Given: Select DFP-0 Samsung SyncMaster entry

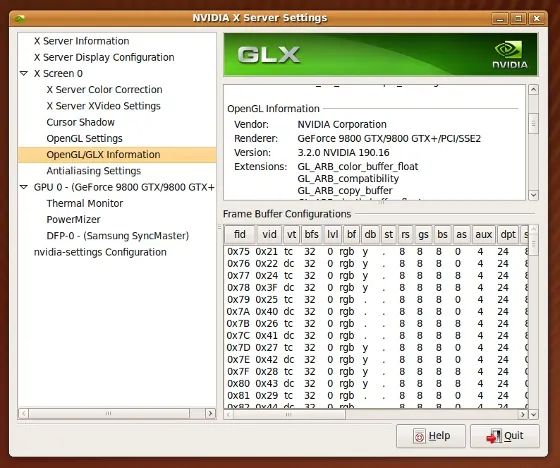Looking at the screenshot, I should click(118, 236).
